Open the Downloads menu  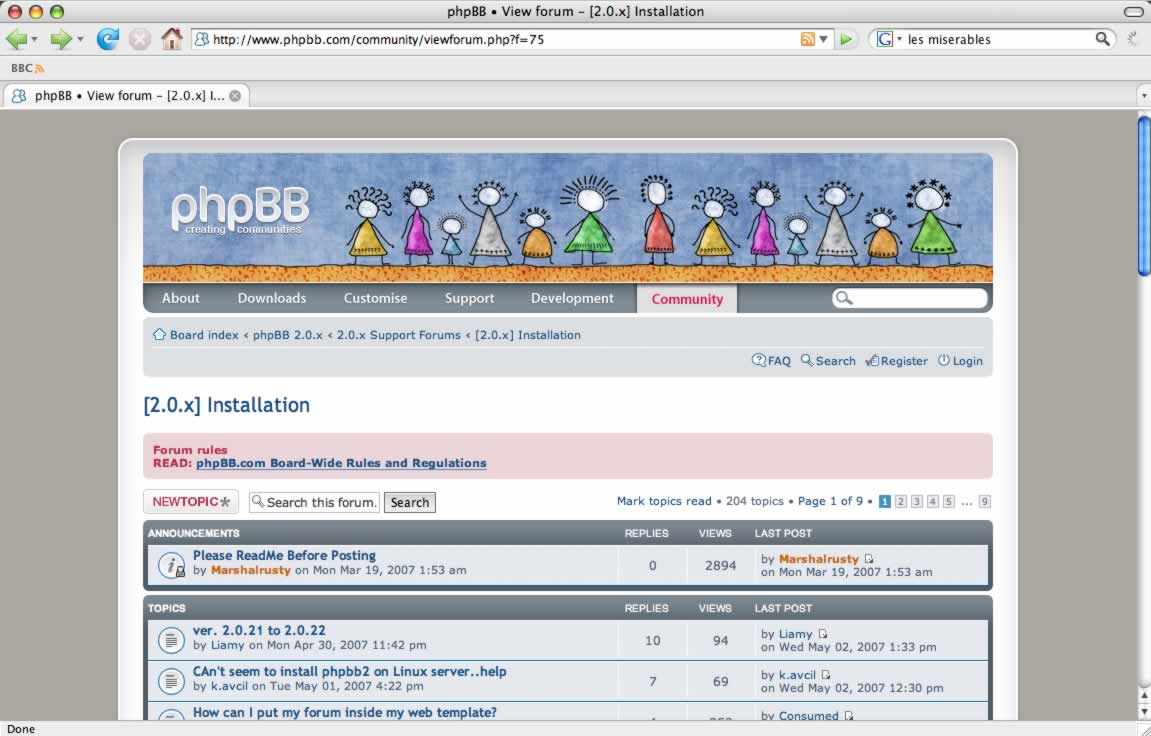272,298
